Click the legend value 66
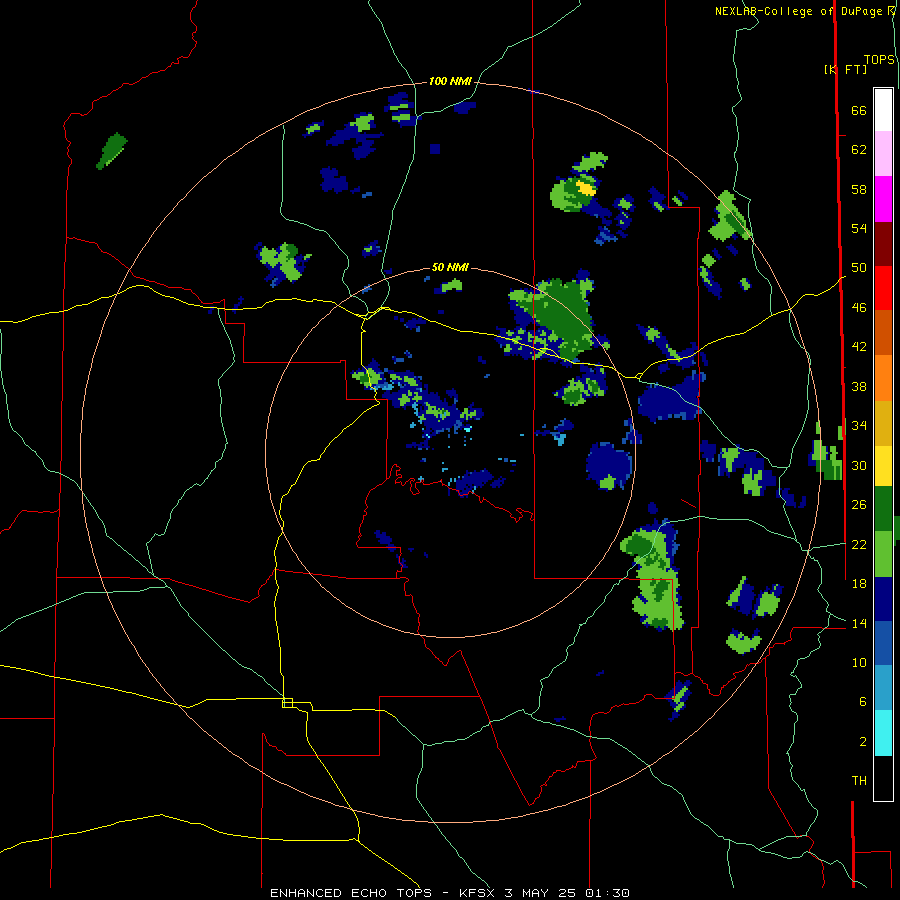 tap(859, 110)
